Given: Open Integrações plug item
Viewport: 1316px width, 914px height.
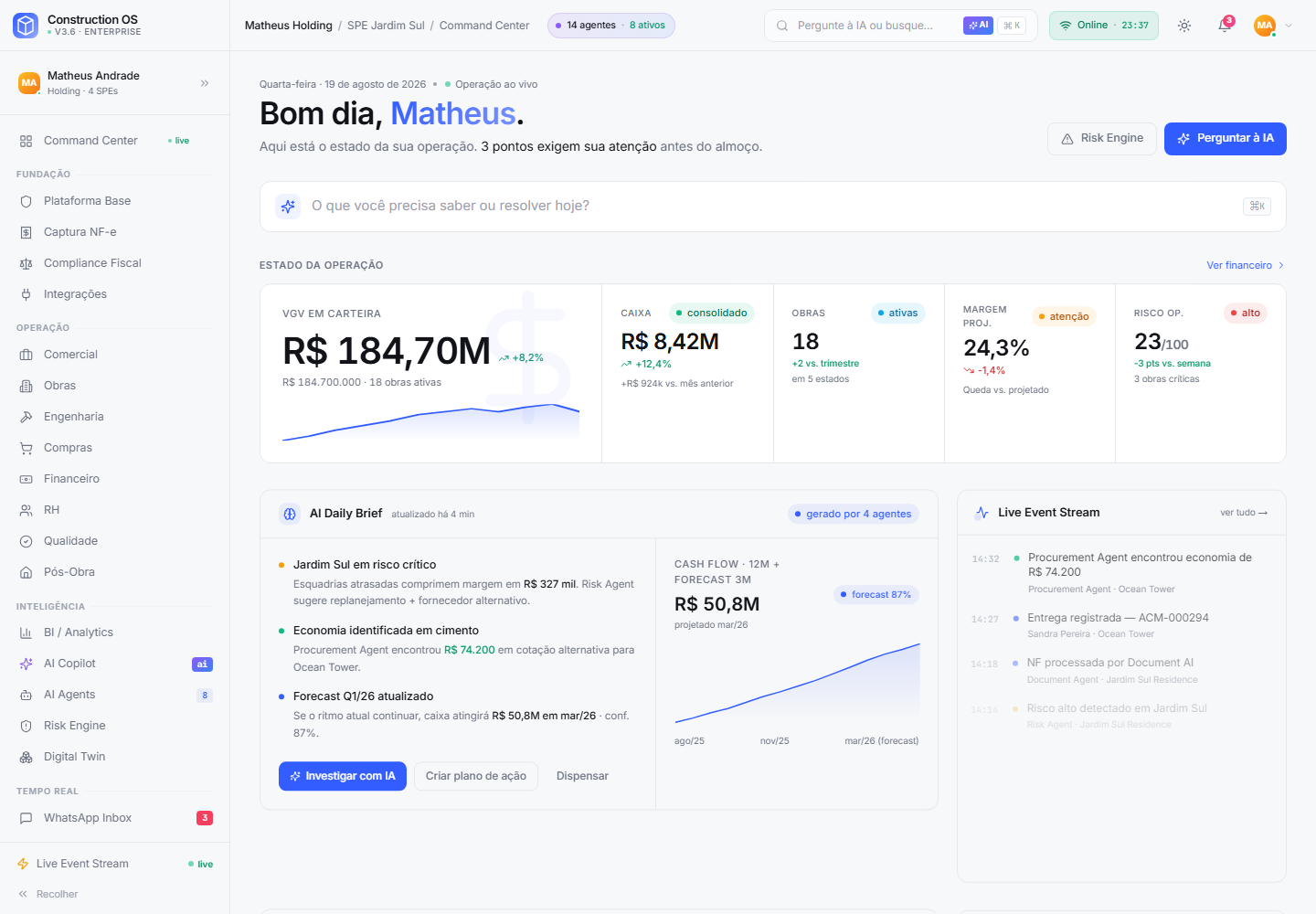Looking at the screenshot, I should (x=114, y=294).
